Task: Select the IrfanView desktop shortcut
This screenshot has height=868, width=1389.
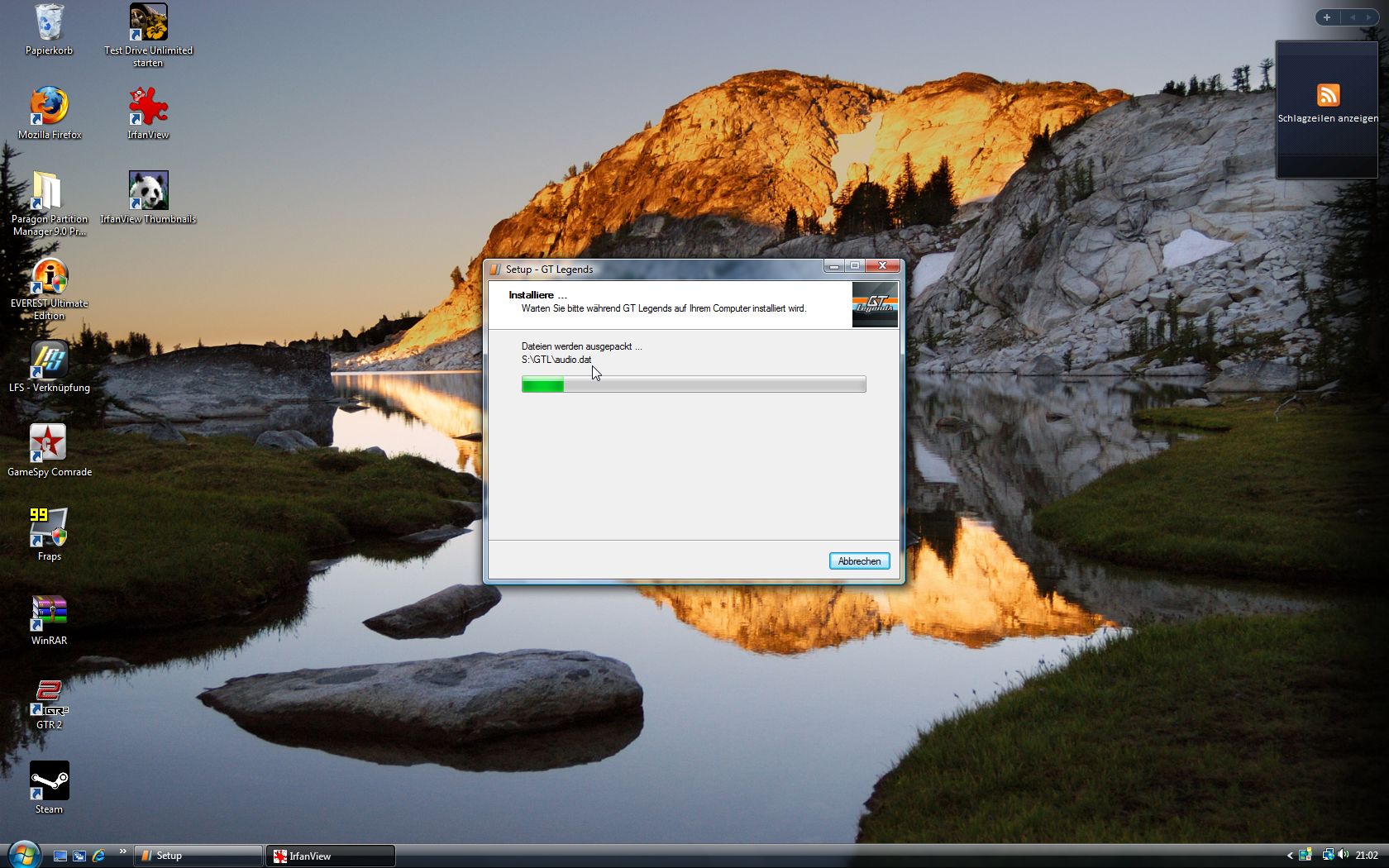Action: coord(148,113)
